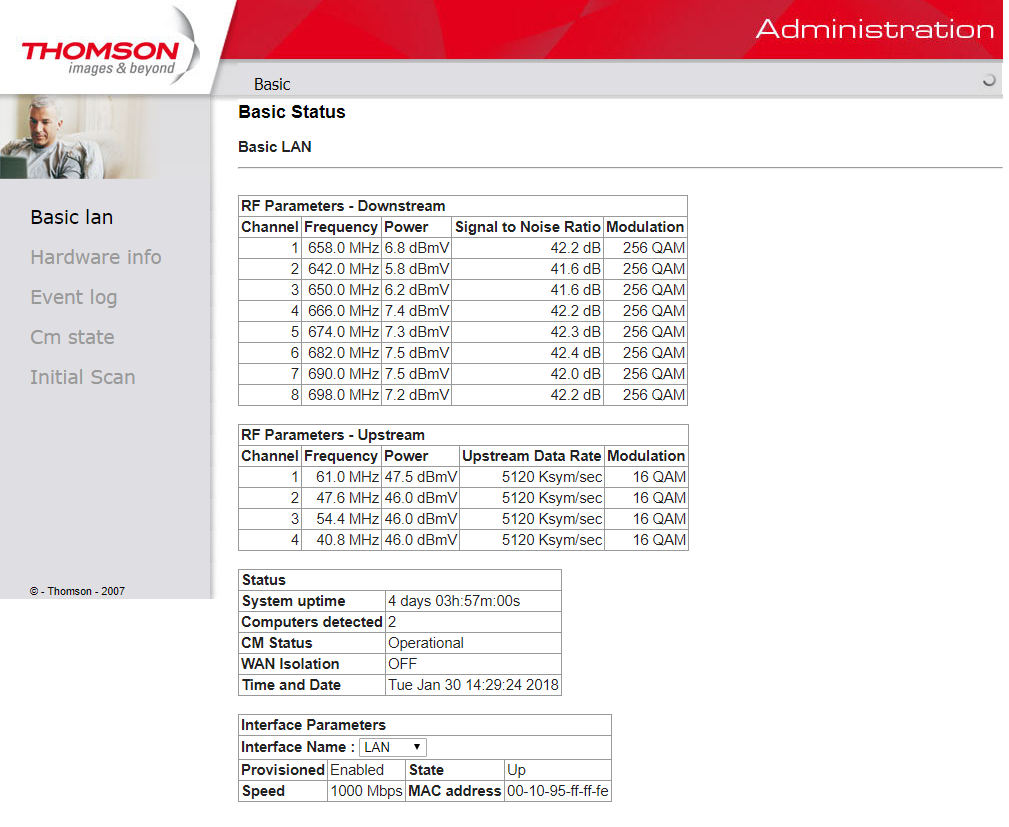Click the loading spinner icon
This screenshot has height=827, width=1009.
pos(989,81)
